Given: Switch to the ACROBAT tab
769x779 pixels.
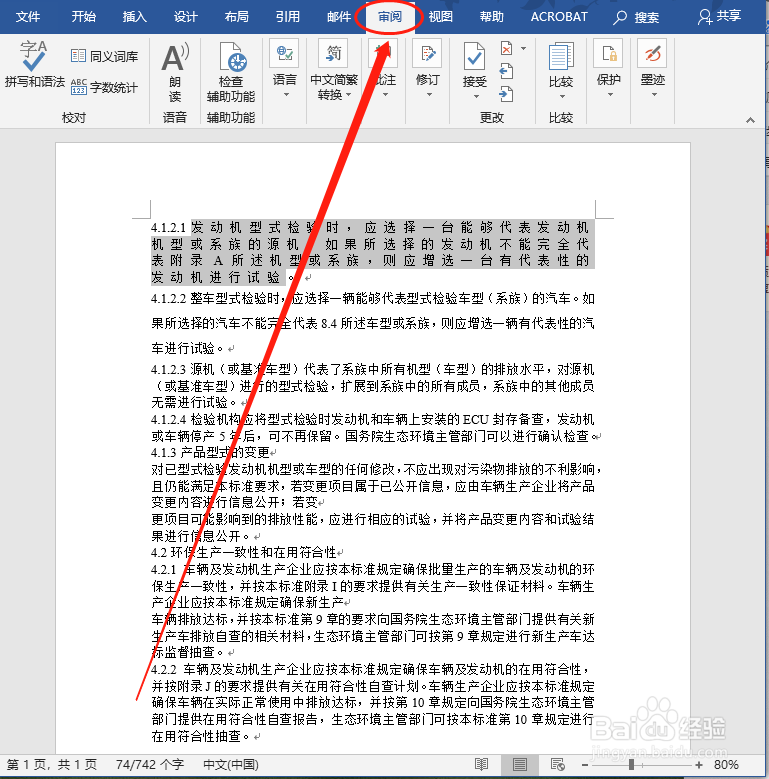Looking at the screenshot, I should (559, 17).
